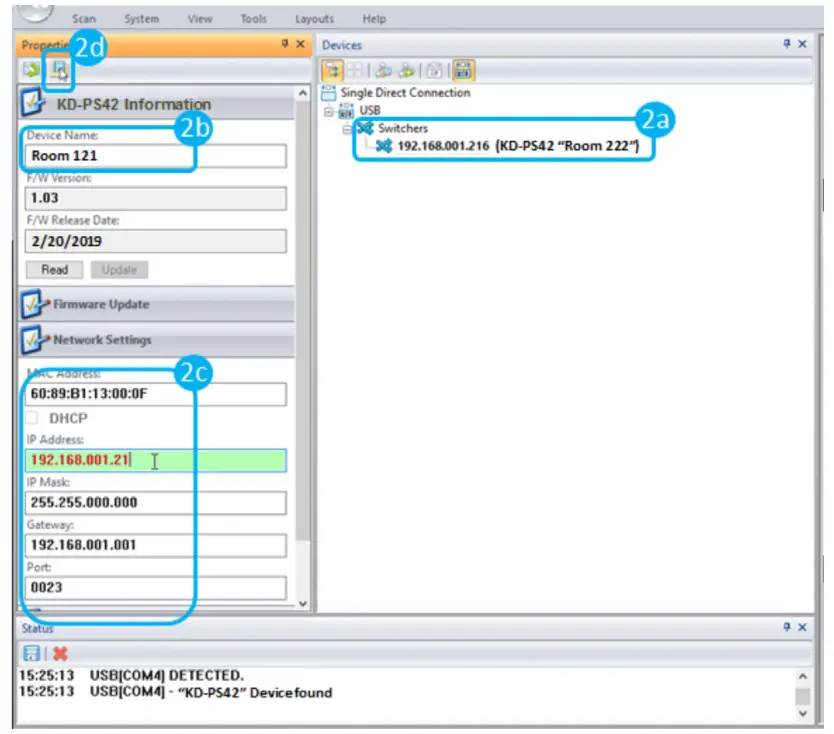Click the grid view icon in Devices toolbar
This screenshot has width=834, height=734.
tap(355, 70)
